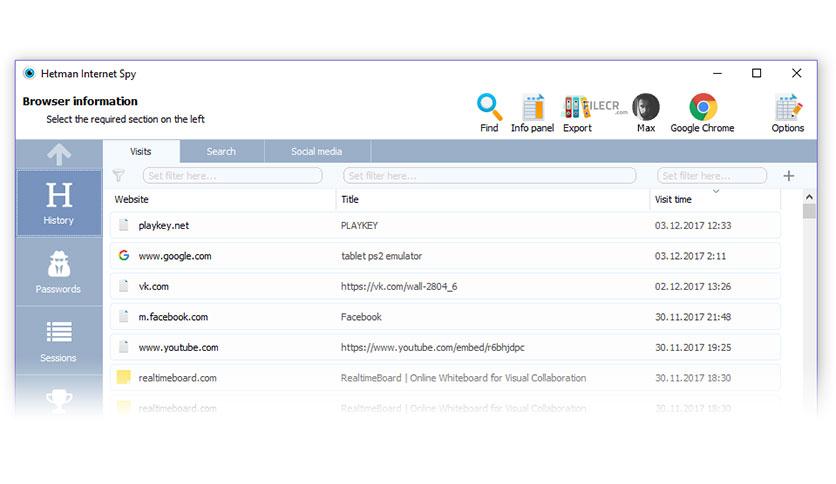The height and width of the screenshot is (484, 836).
Task: Click visit time 03.12.2017 12:33
Action: tap(693, 225)
